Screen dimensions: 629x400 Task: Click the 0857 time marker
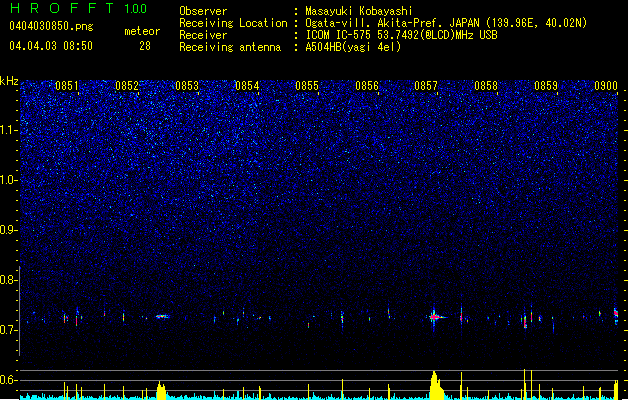(426, 86)
